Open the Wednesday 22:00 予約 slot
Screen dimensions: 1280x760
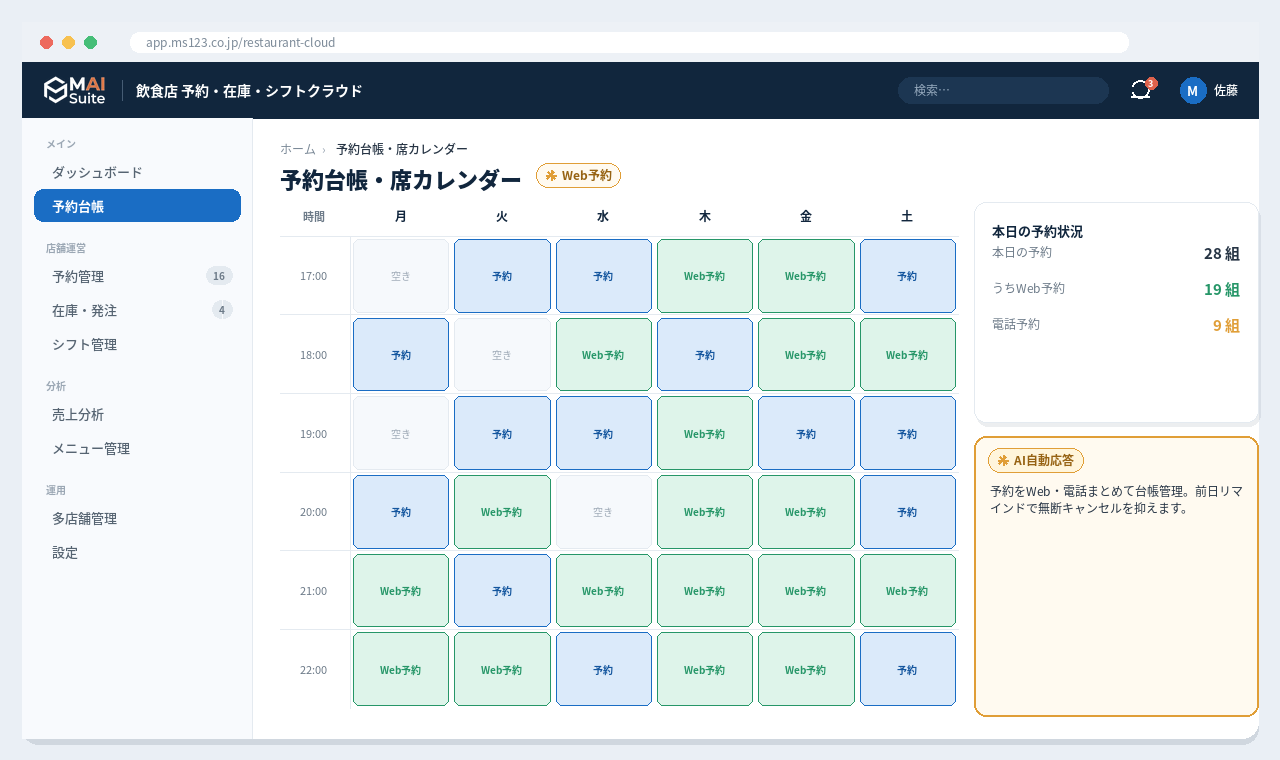tap(603, 669)
